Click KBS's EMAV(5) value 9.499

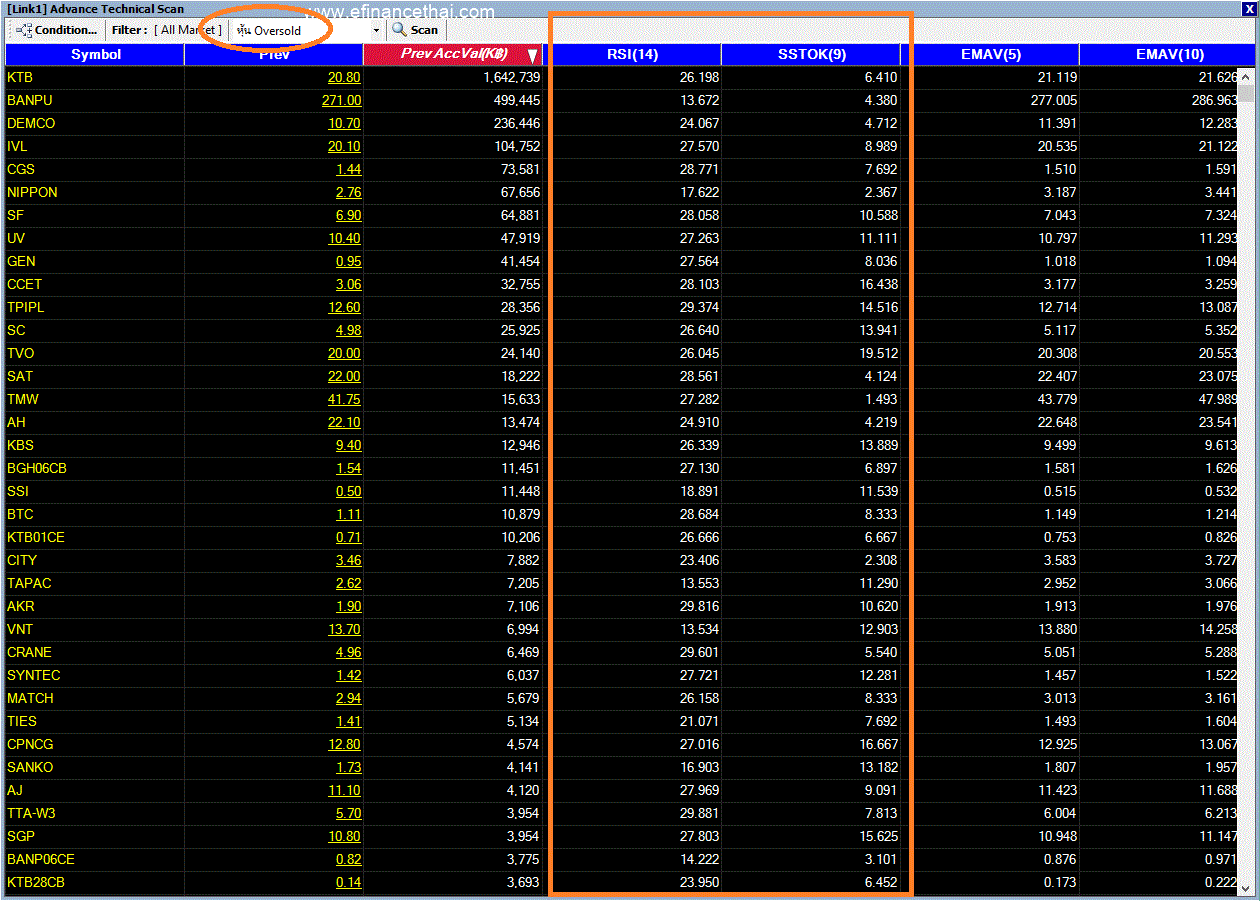1060,445
